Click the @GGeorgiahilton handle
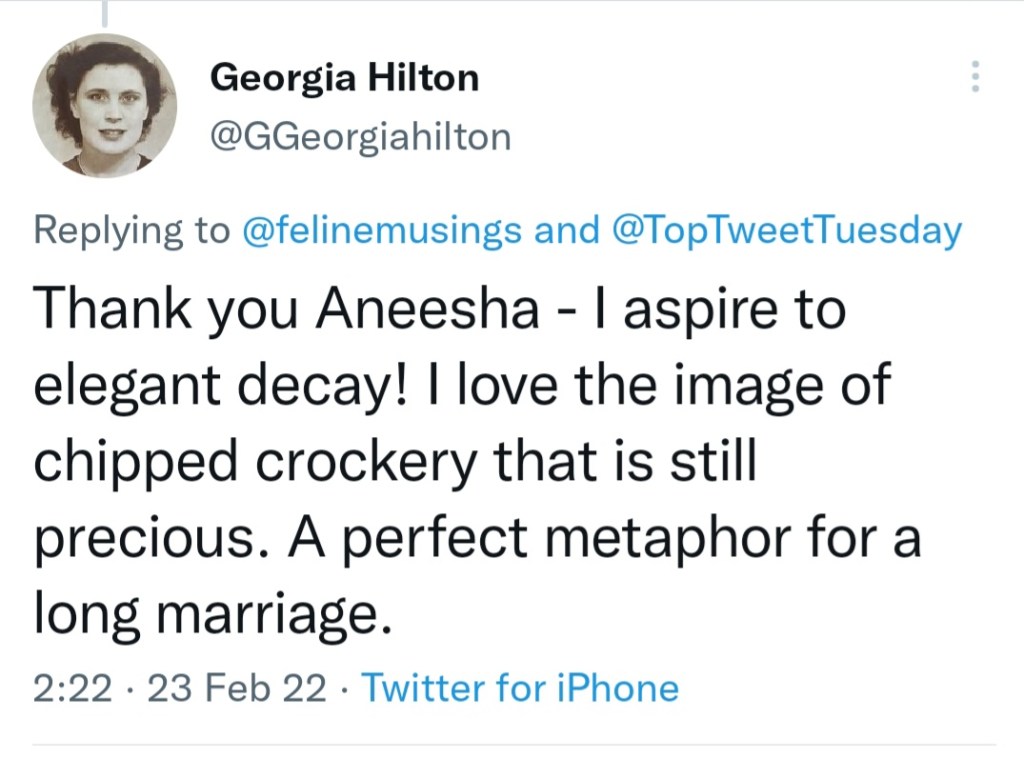 click(360, 136)
